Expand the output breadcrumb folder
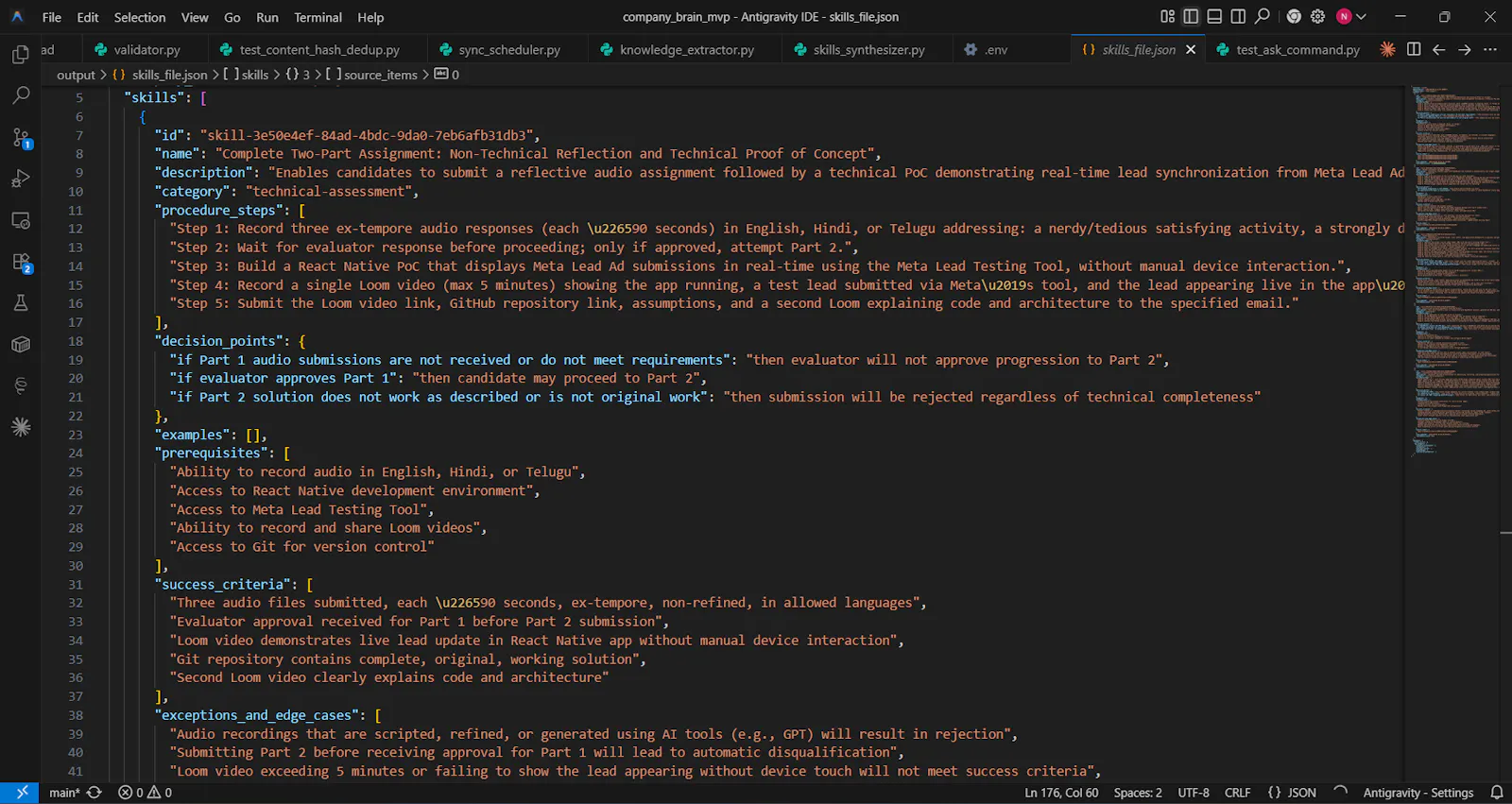The width and height of the screenshot is (1512, 804). coord(76,75)
